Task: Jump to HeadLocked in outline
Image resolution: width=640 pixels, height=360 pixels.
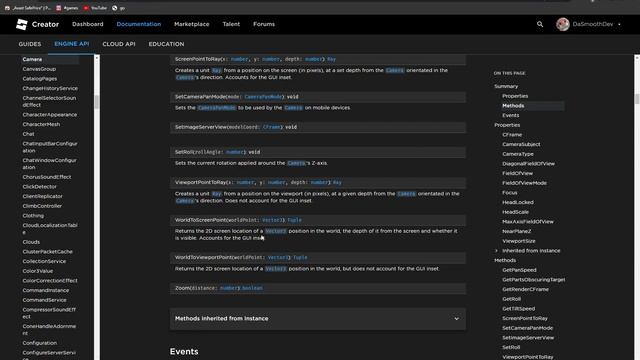Action: coord(518,202)
